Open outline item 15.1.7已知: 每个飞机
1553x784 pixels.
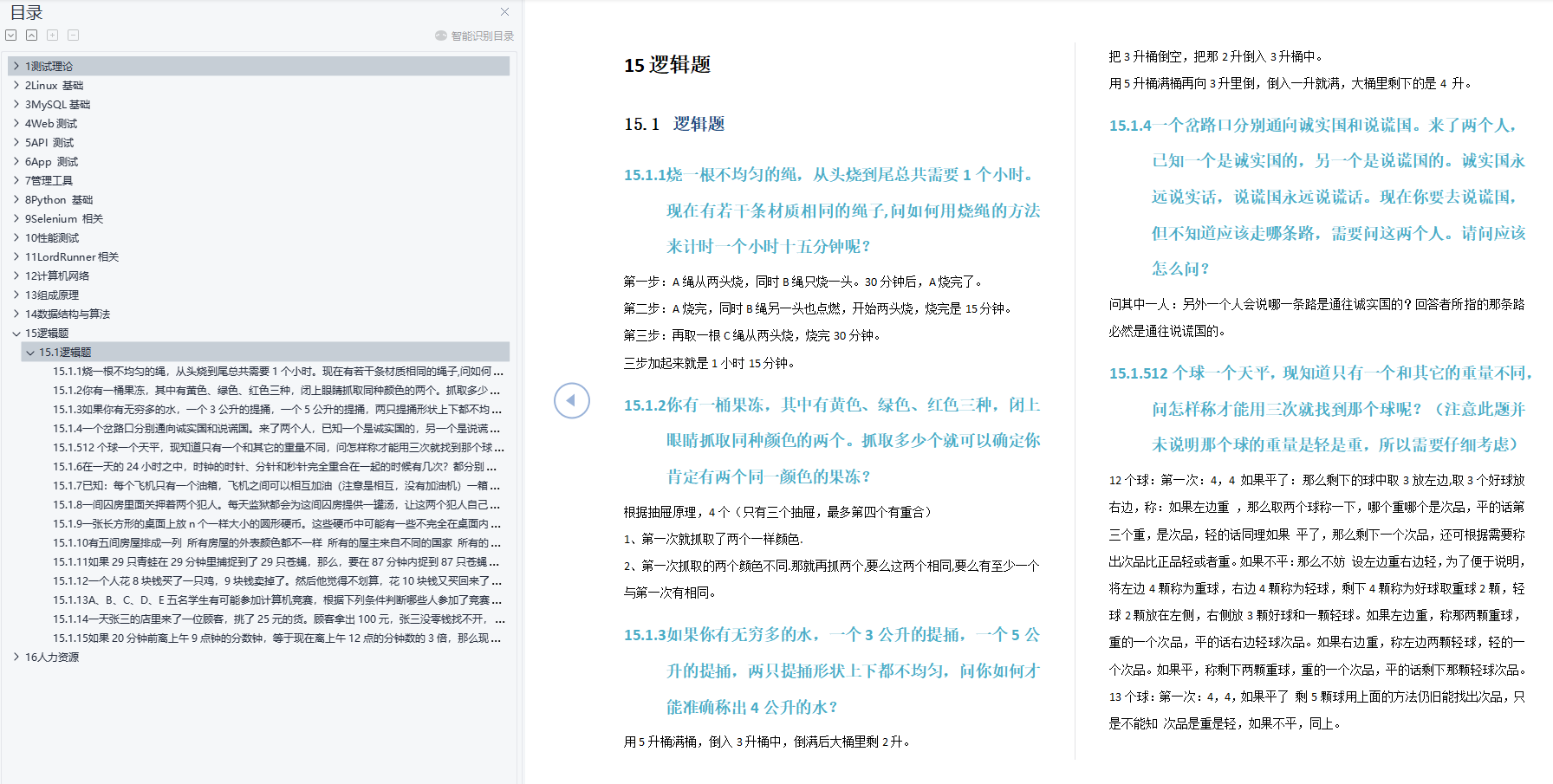pyautogui.click(x=277, y=485)
